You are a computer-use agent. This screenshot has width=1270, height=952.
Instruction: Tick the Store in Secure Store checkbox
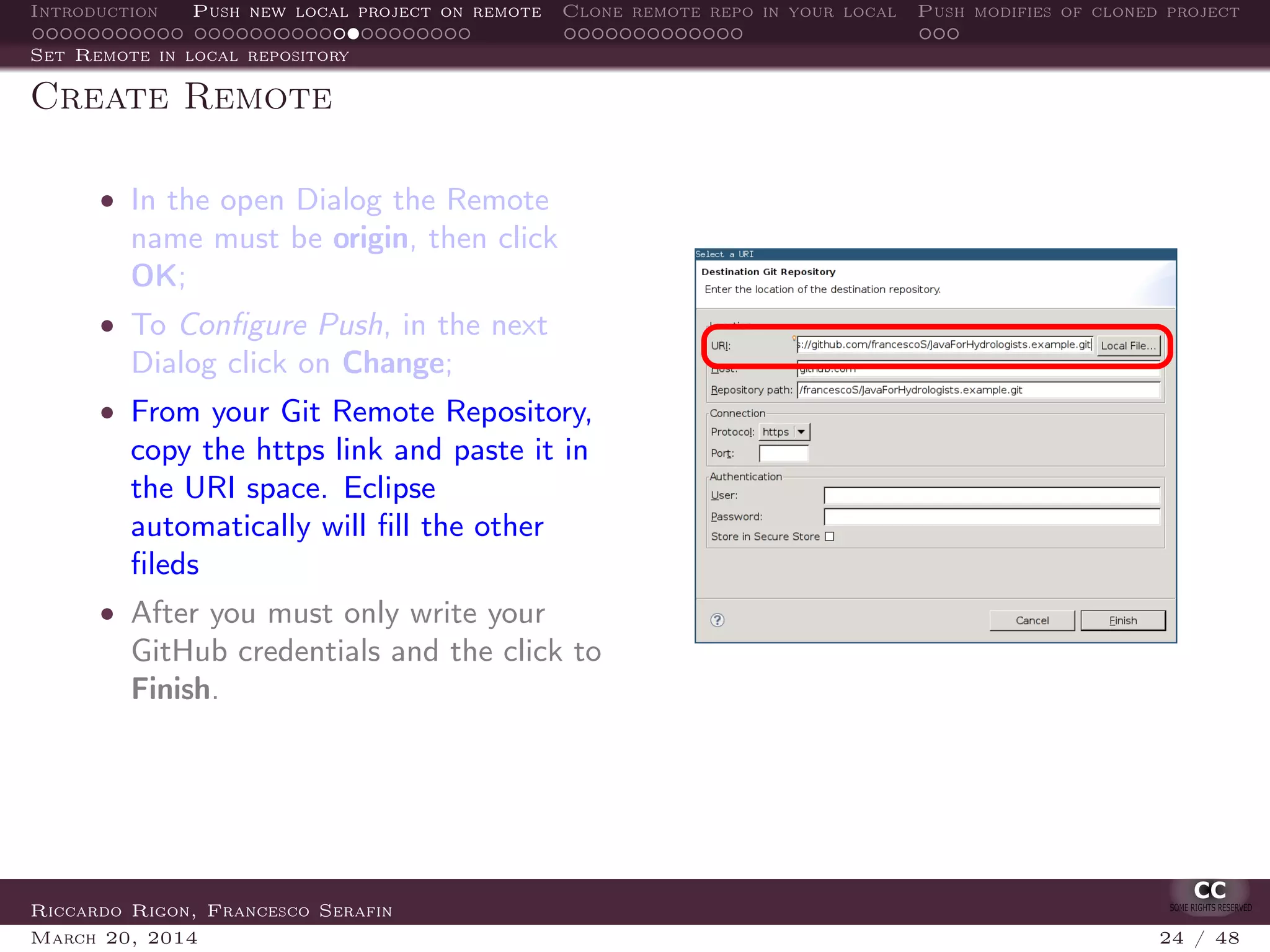point(829,536)
